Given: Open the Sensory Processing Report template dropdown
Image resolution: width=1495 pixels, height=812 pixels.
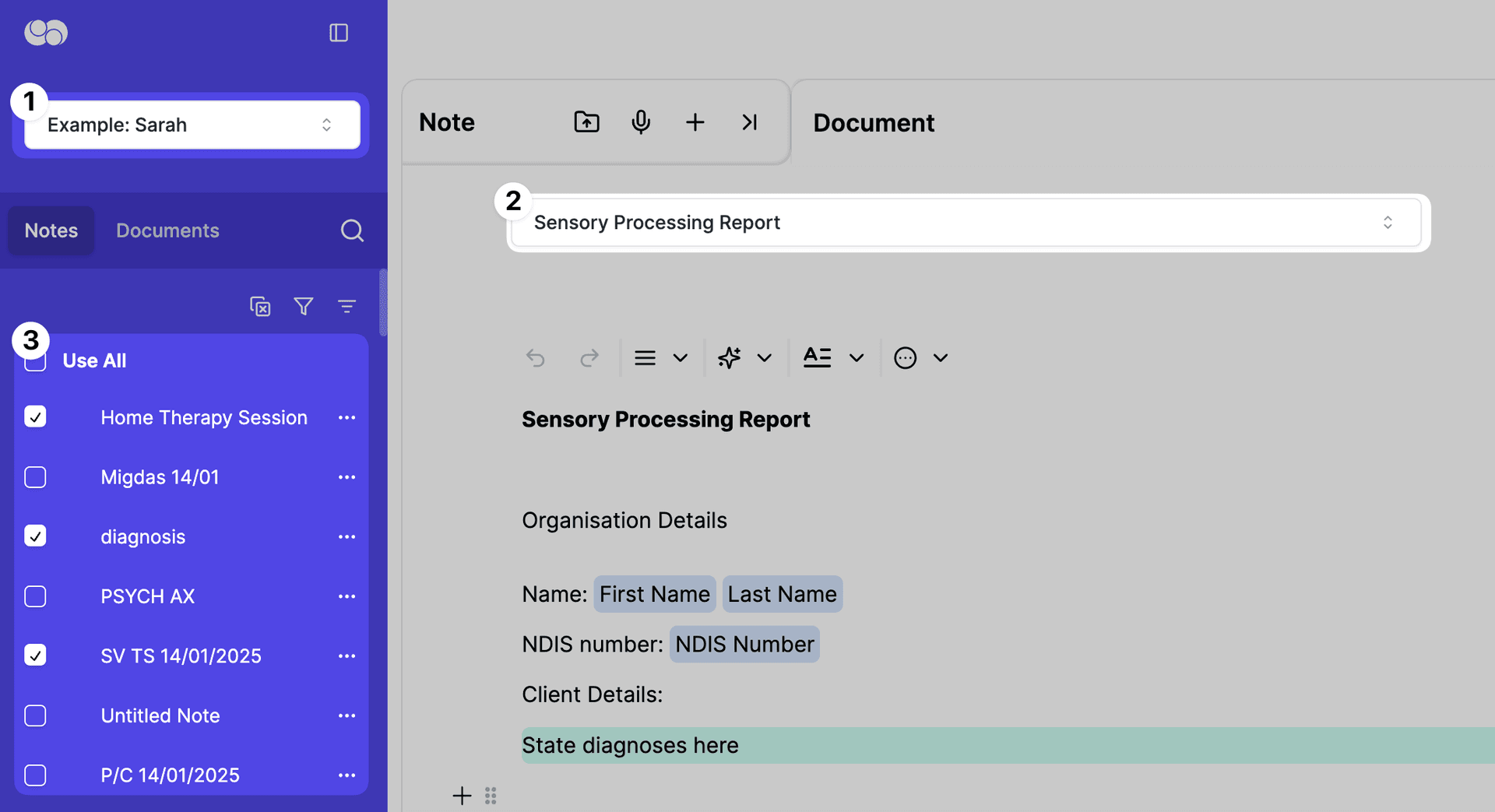Looking at the screenshot, I should (967, 223).
